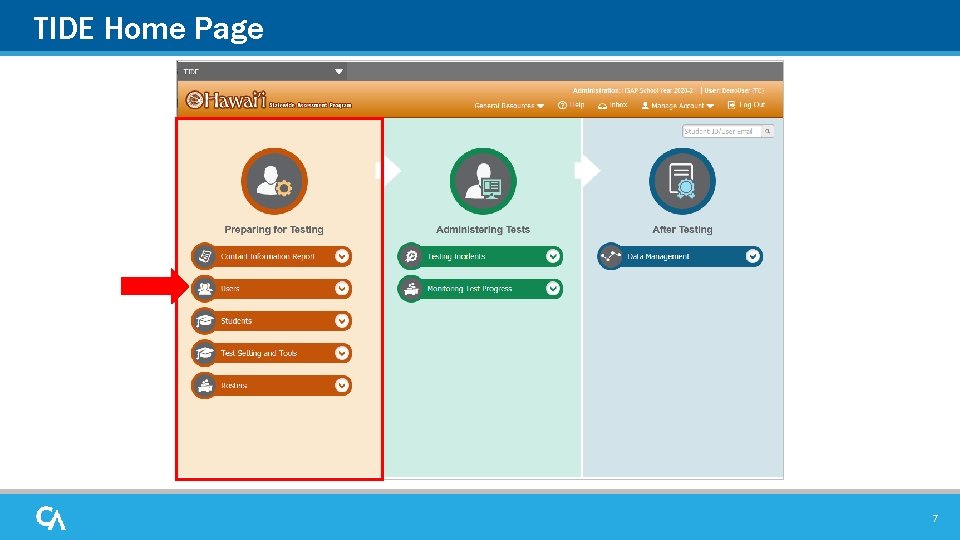Open Manage Account menu
Image resolution: width=960 pixels, height=540 pixels.
(x=678, y=105)
